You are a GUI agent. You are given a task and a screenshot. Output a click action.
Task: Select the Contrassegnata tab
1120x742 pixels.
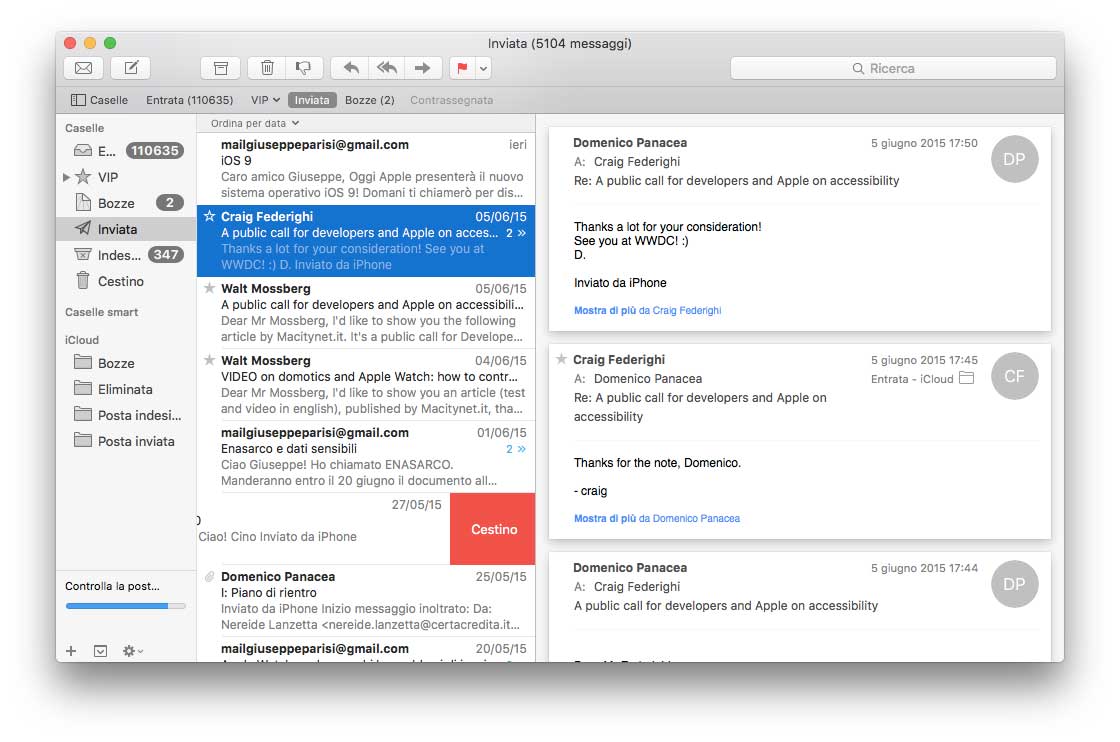[451, 100]
